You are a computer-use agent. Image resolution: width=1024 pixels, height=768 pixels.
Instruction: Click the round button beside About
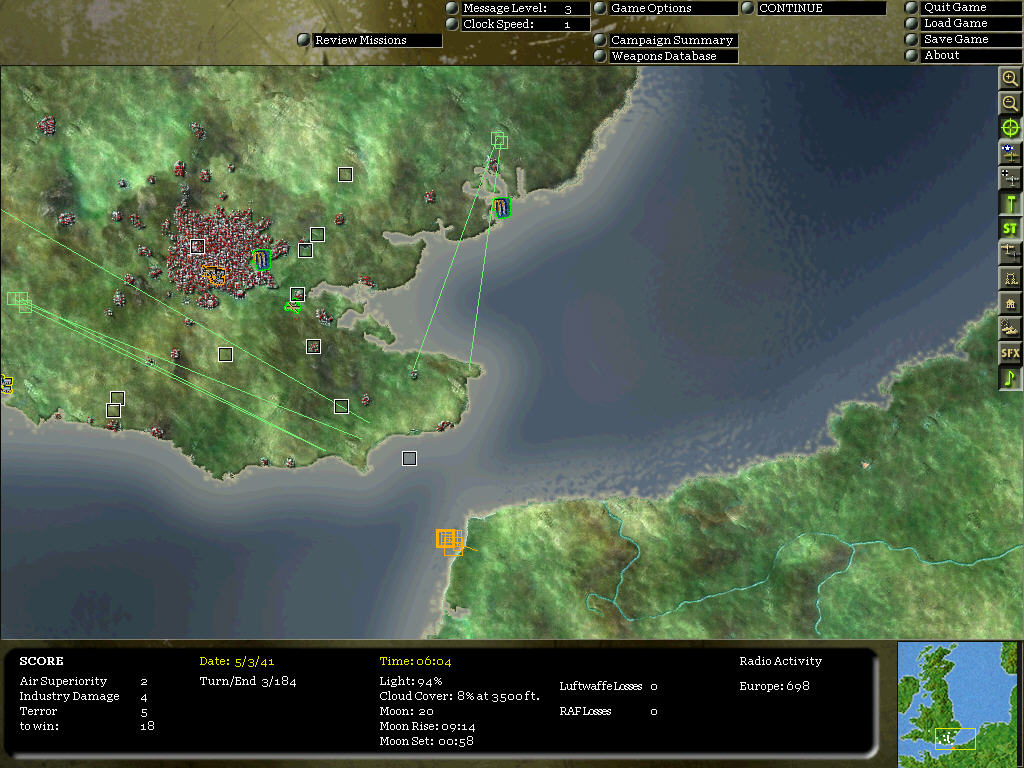[912, 56]
